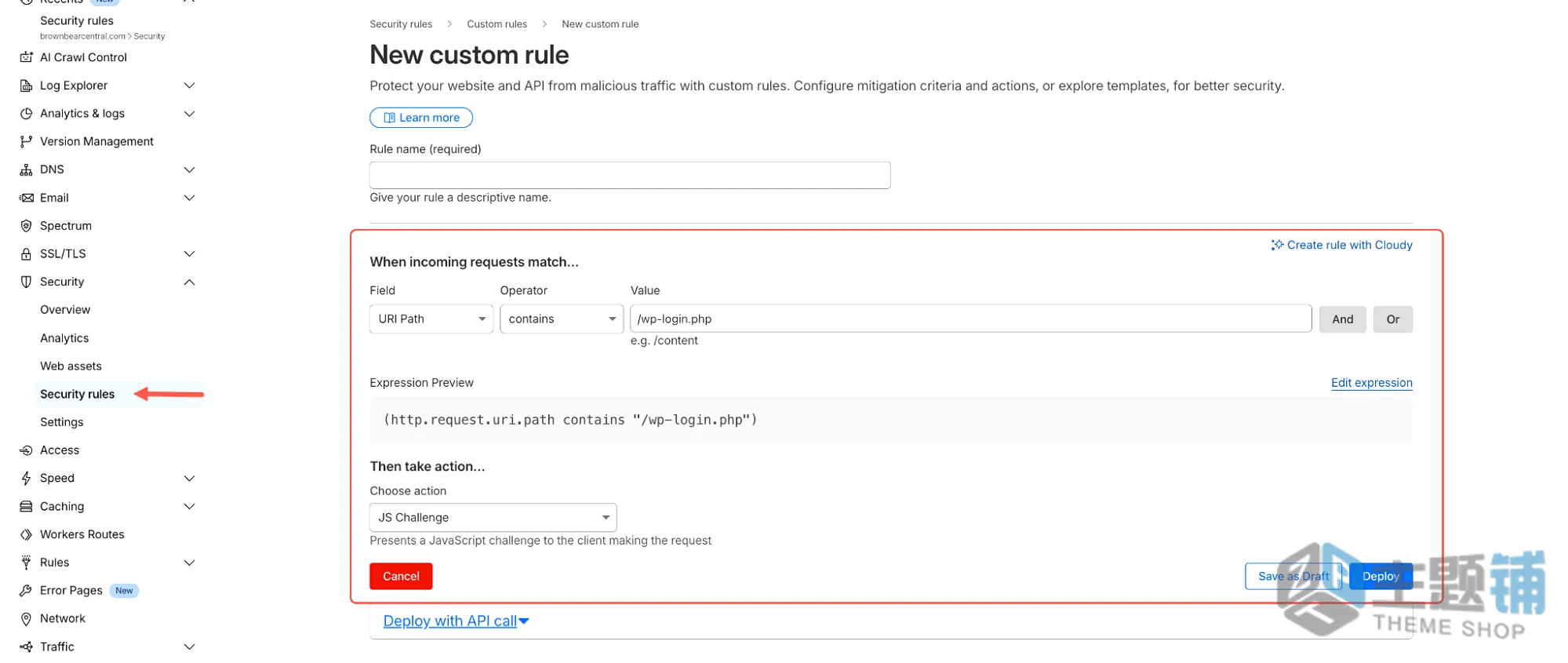This screenshot has width=1568, height=663.
Task: Select the Speed lightning bolt icon
Action: 26,478
